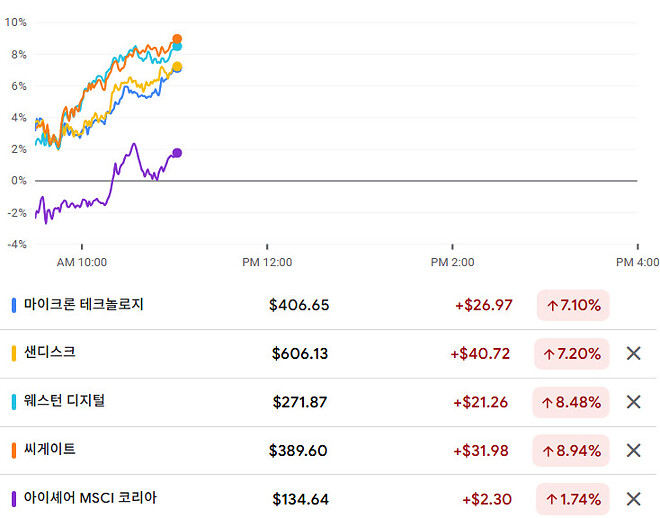The image size is (660, 518).
Task: Remove 샌디스크 from comparison with X
Action: [633, 353]
